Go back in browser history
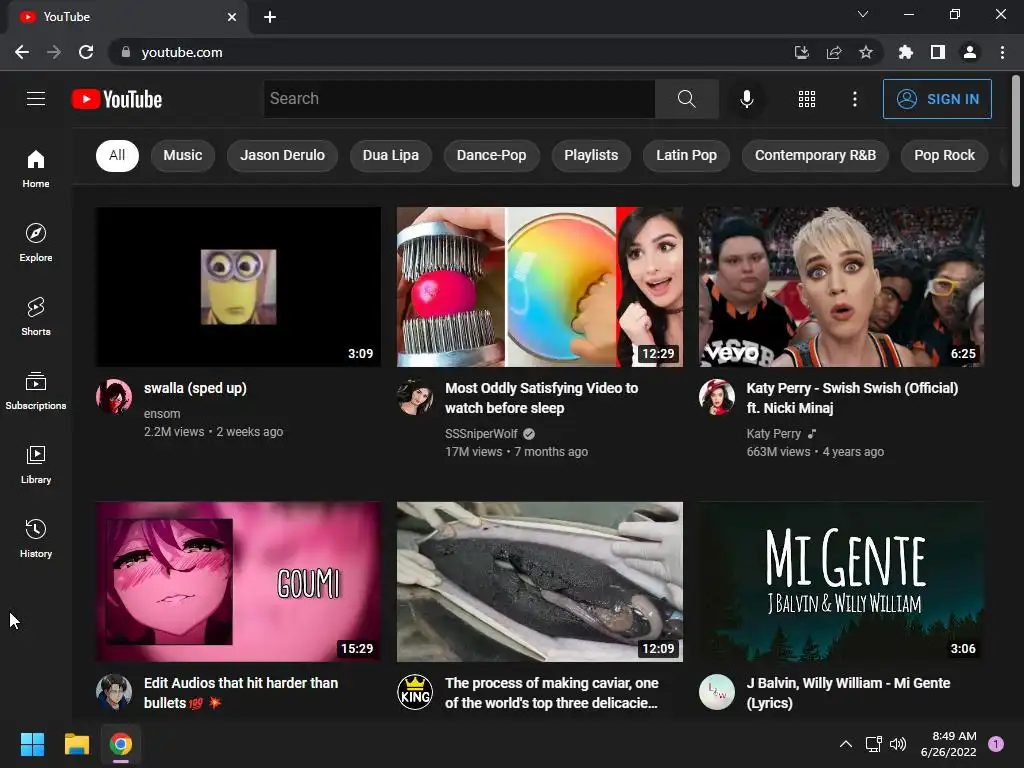This screenshot has height=768, width=1024. pos(22,52)
